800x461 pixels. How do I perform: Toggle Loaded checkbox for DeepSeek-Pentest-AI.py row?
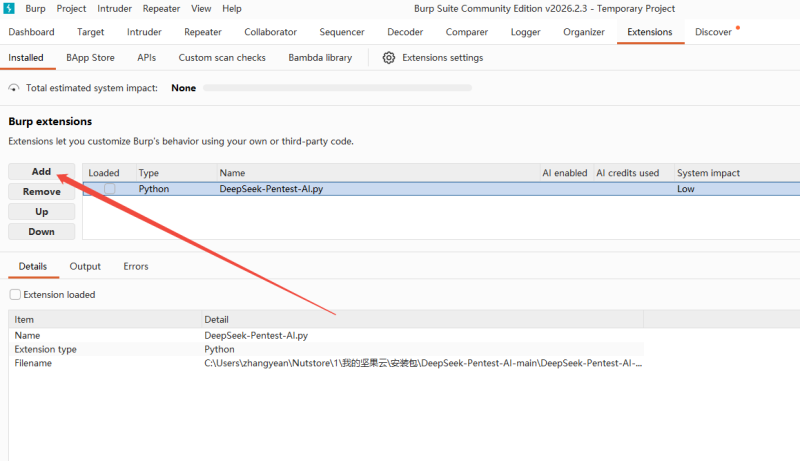110,188
